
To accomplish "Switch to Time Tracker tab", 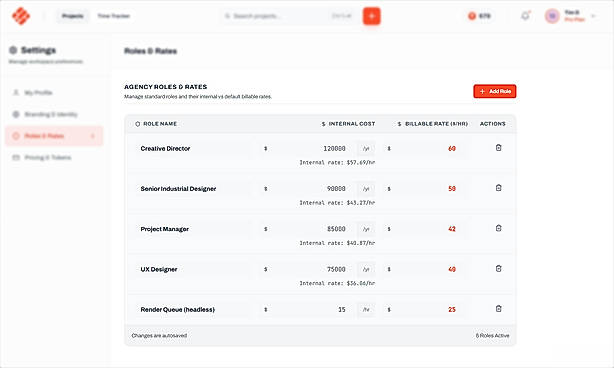I will [114, 16].
